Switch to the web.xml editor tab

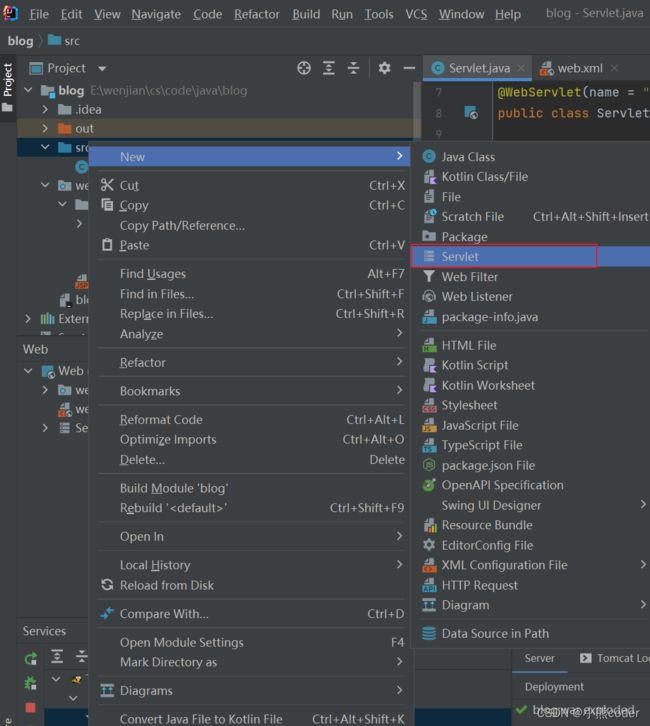point(580,69)
